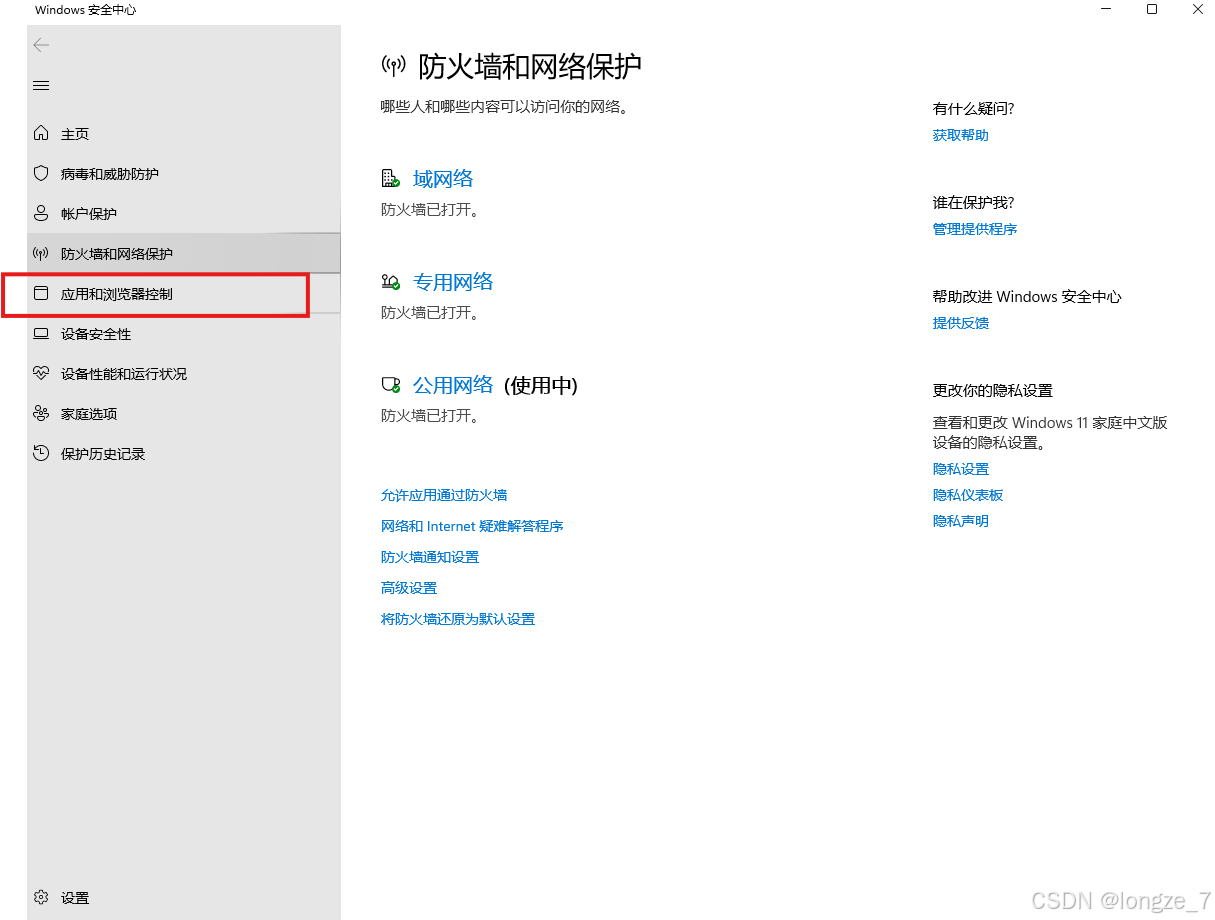Viewport: 1215px width, 920px height.
Task: Click 隐私声明 link
Action: click(x=961, y=521)
